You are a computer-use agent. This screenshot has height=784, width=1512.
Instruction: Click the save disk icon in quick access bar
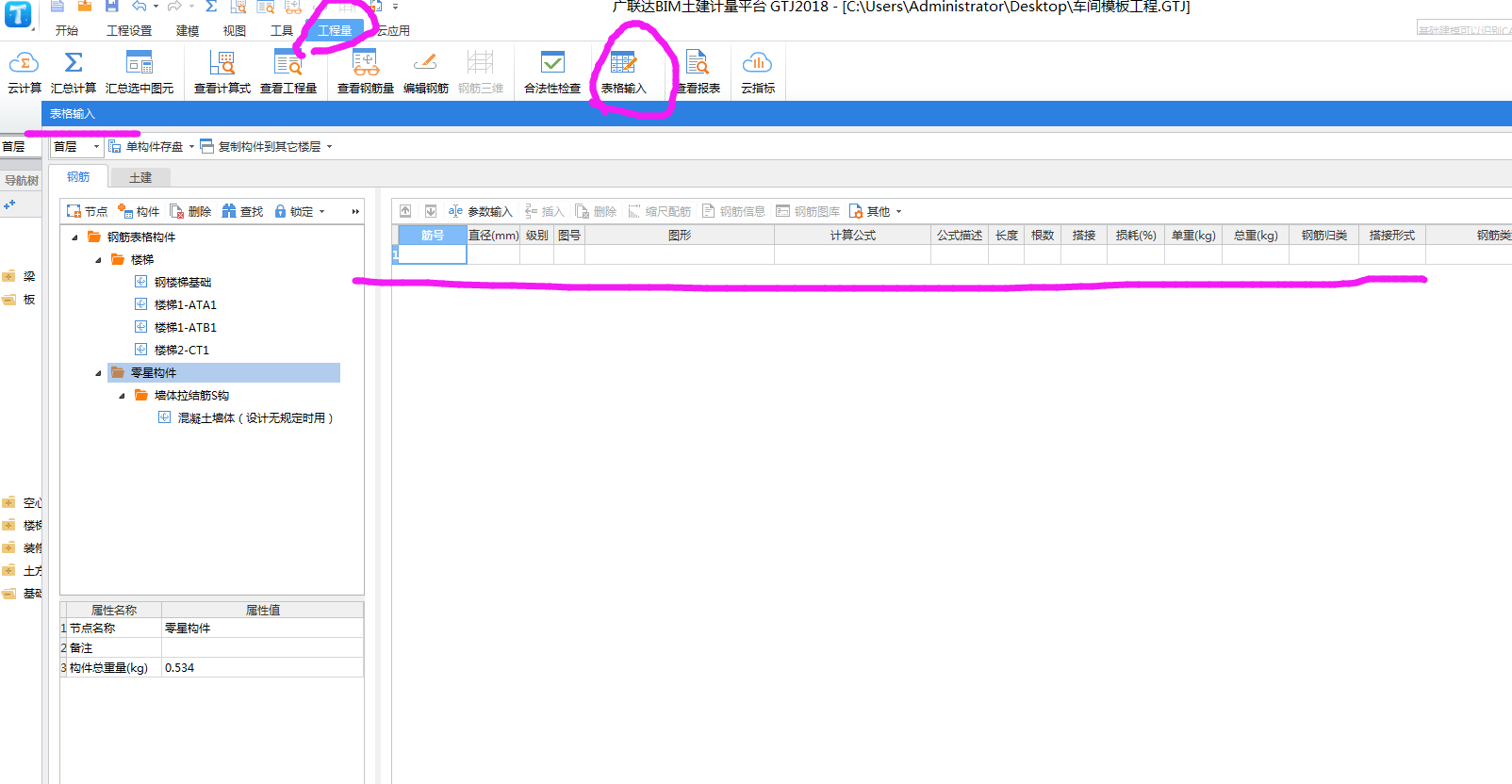click(x=111, y=6)
